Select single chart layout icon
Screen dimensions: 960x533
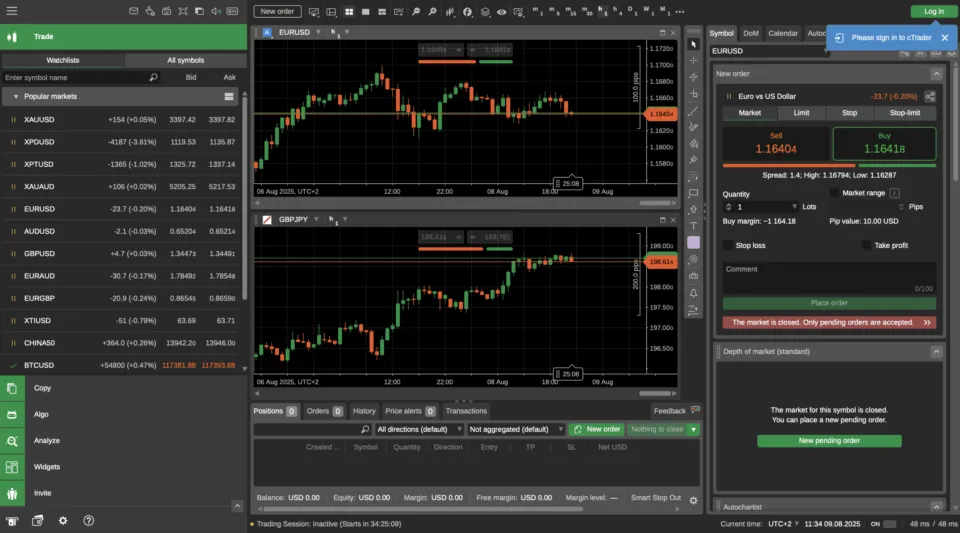[x=366, y=12]
